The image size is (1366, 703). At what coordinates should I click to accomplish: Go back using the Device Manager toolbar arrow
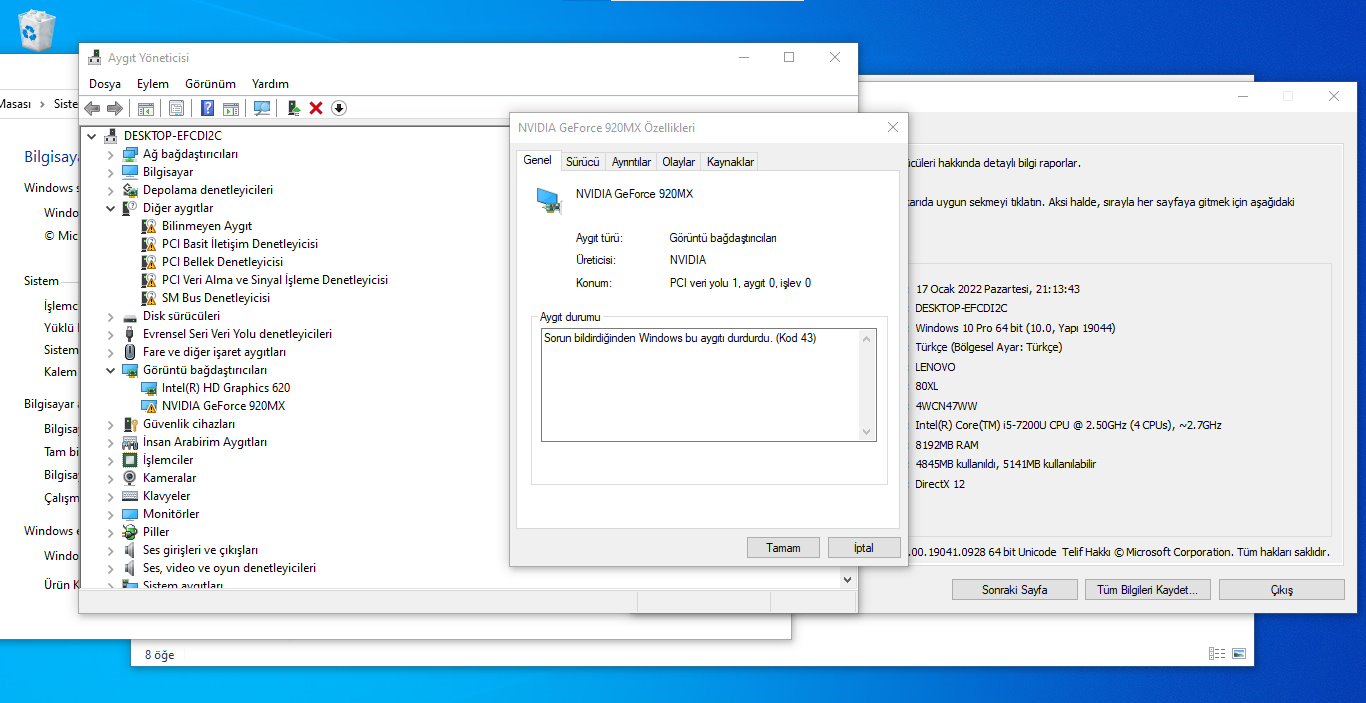[x=92, y=108]
